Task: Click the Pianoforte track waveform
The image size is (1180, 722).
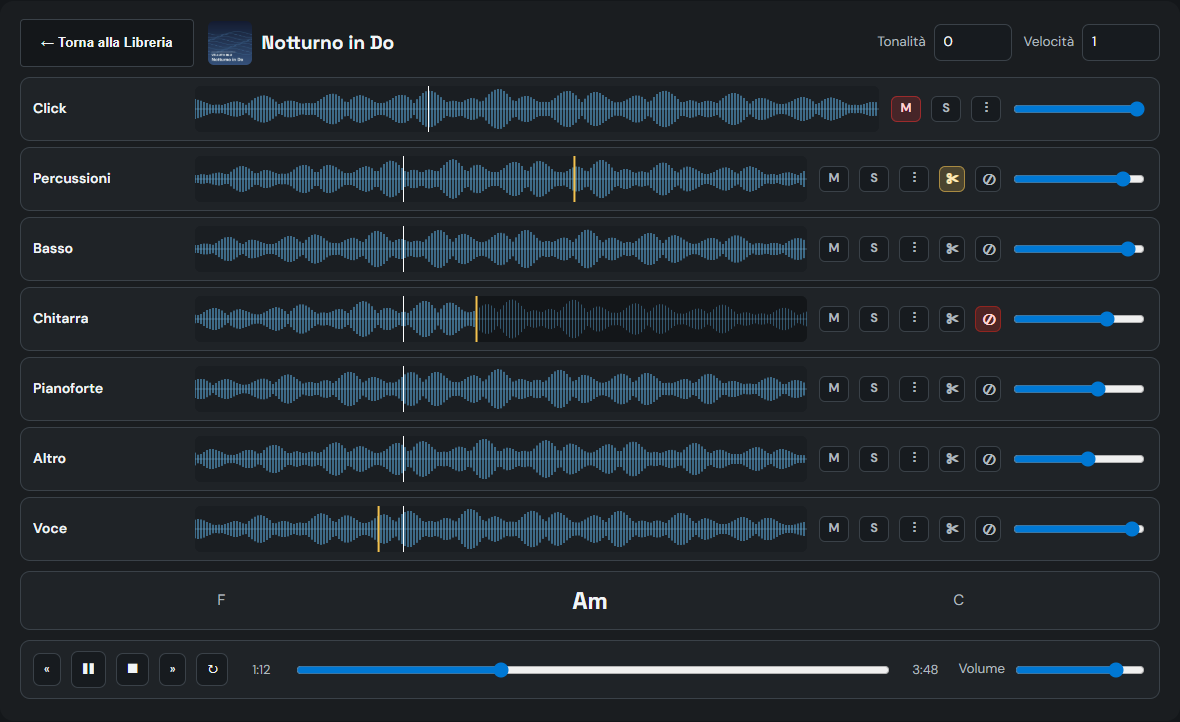Action: point(500,388)
